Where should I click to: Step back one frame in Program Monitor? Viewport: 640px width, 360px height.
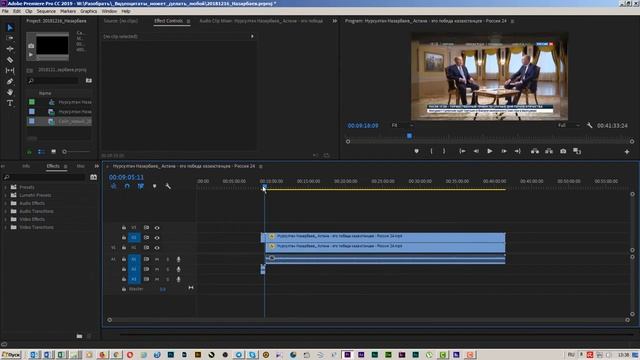pyautogui.click(x=476, y=151)
